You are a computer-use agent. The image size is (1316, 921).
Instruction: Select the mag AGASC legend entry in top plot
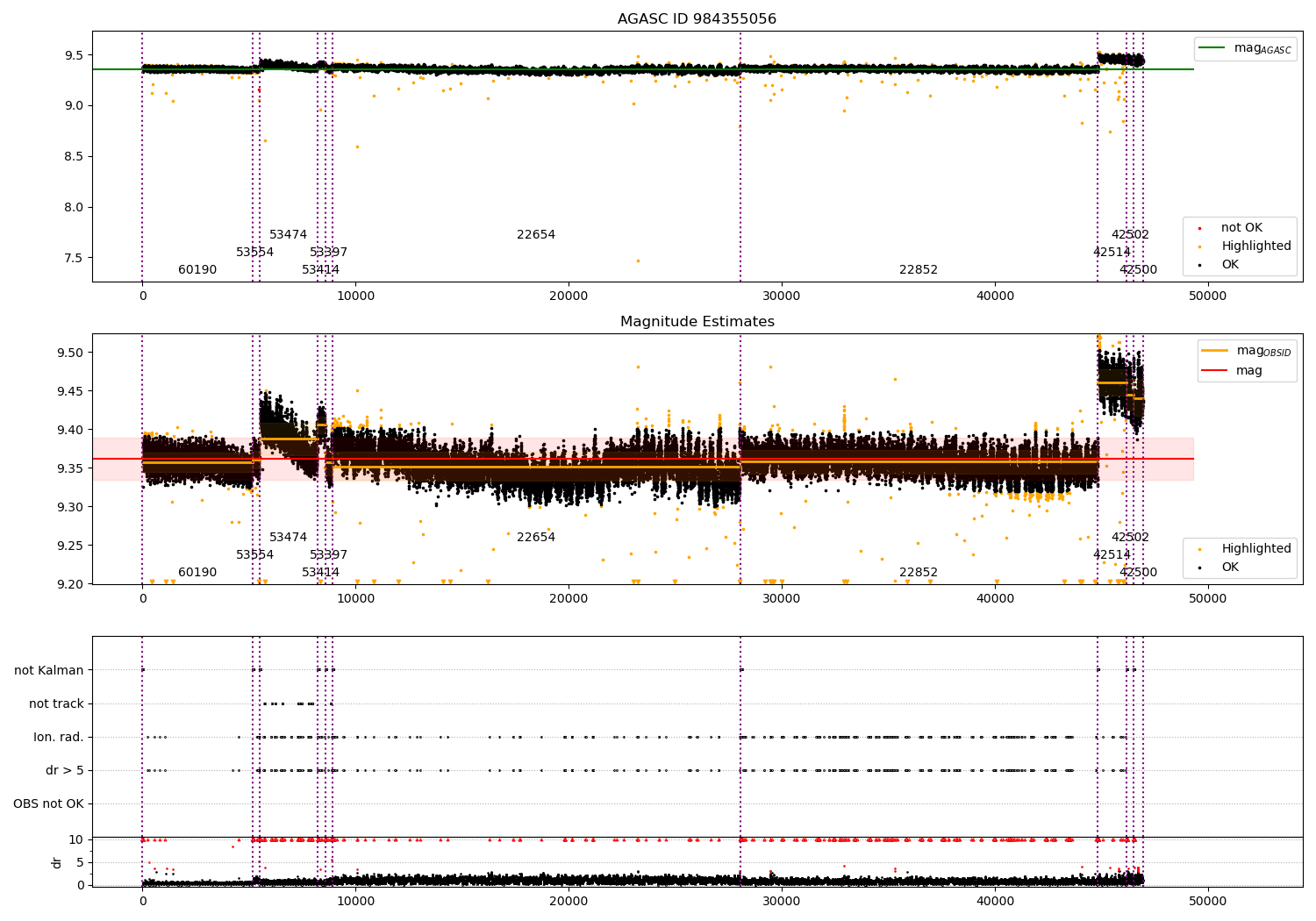click(1245, 48)
